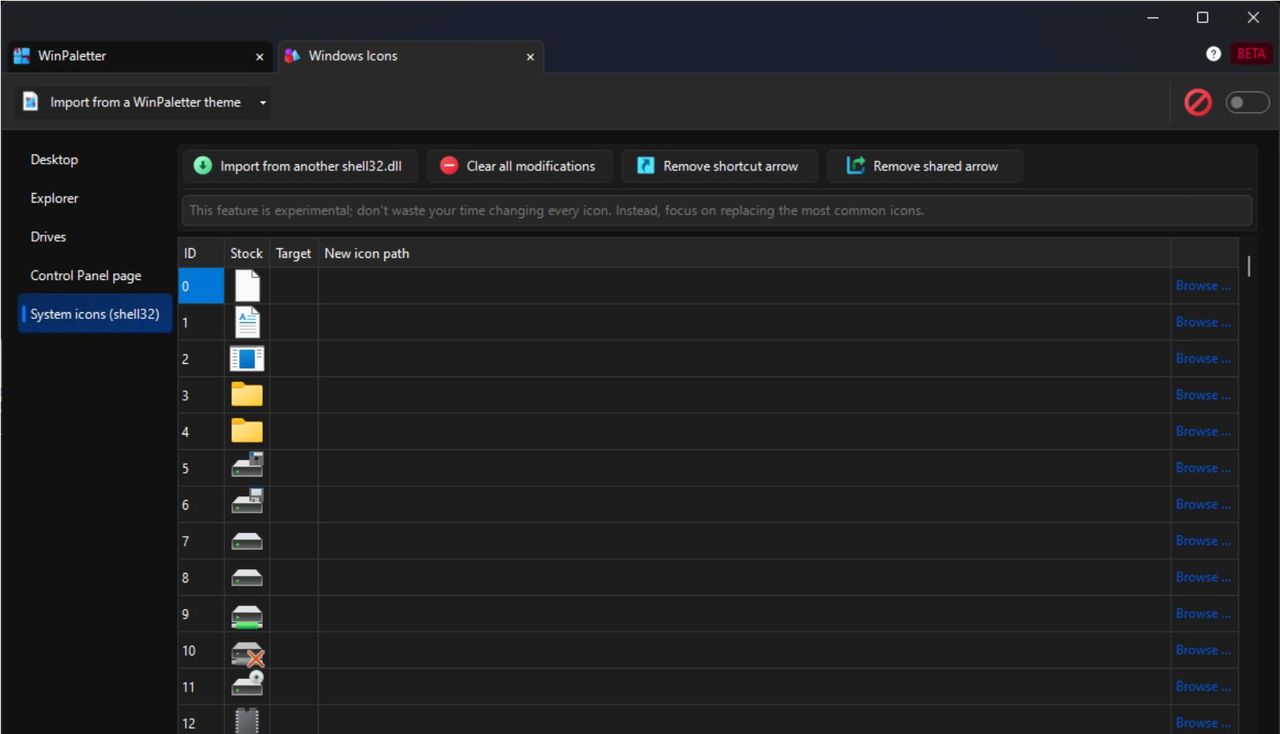Toggle the switch in the top-right corner

(x=1247, y=102)
